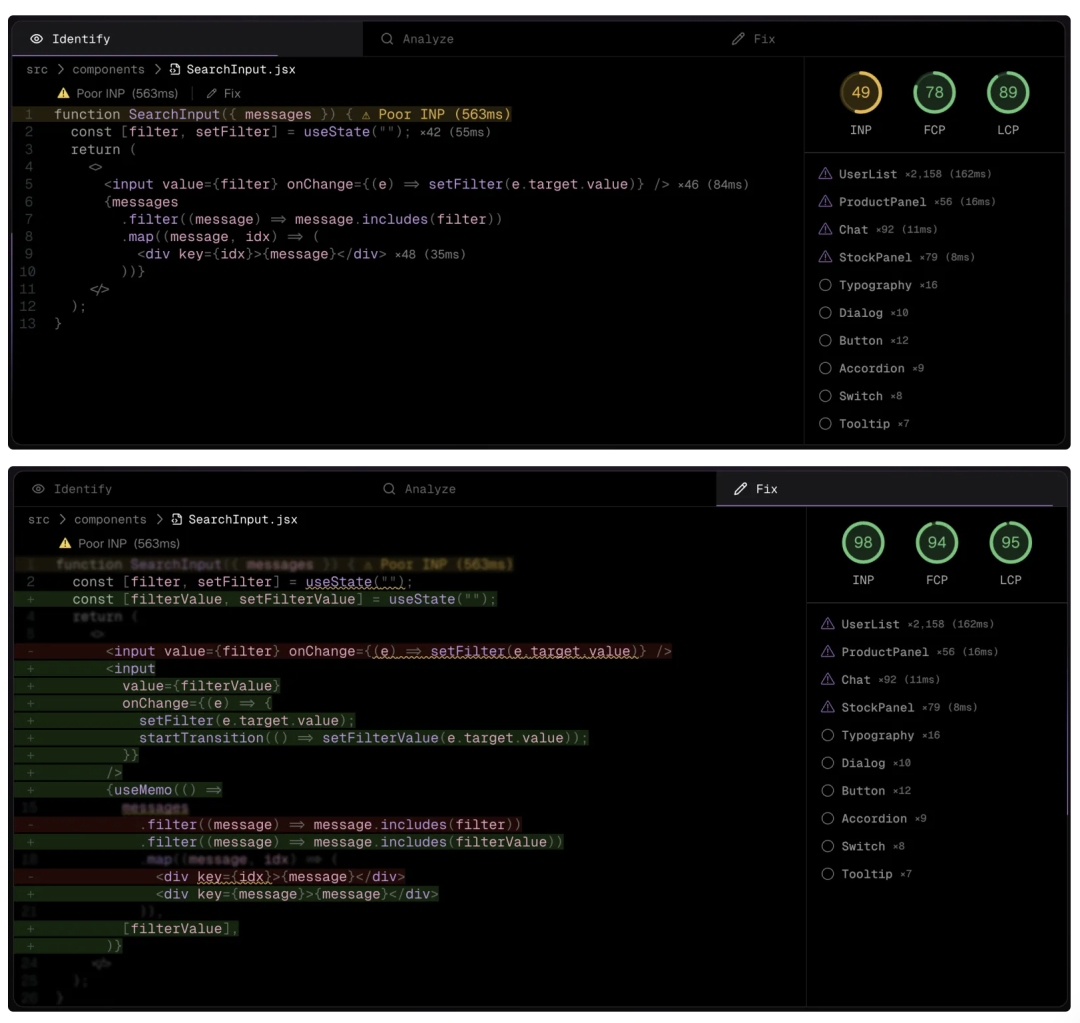Click the warning icon beside bottom UserList
Image resolution: width=1080 pixels, height=1023 pixels.
click(828, 623)
